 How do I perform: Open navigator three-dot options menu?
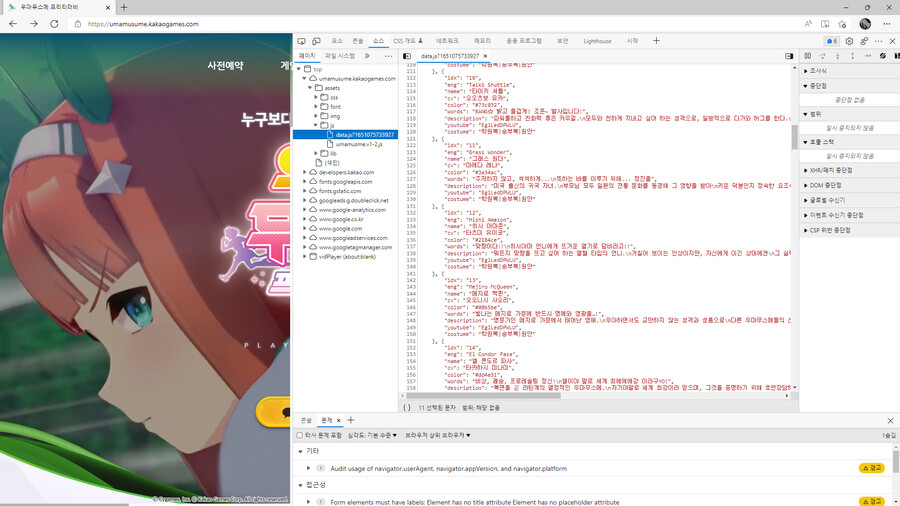[x=389, y=56]
